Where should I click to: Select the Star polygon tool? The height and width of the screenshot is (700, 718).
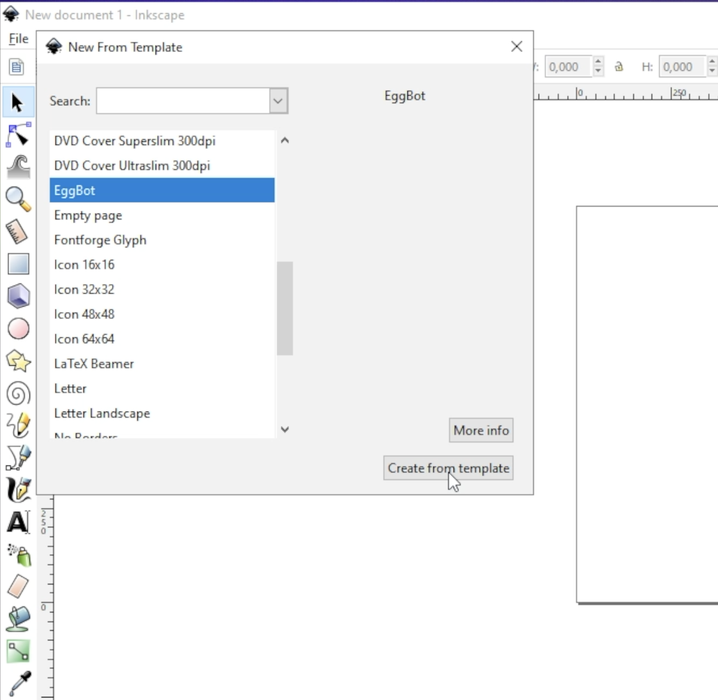point(18,361)
